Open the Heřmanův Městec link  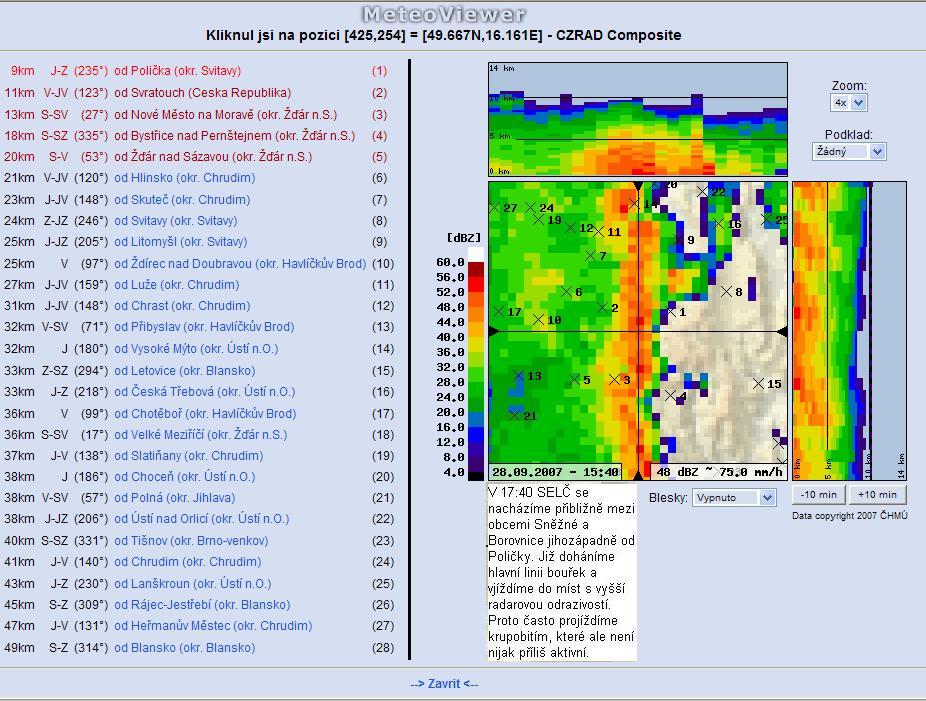click(x=213, y=625)
